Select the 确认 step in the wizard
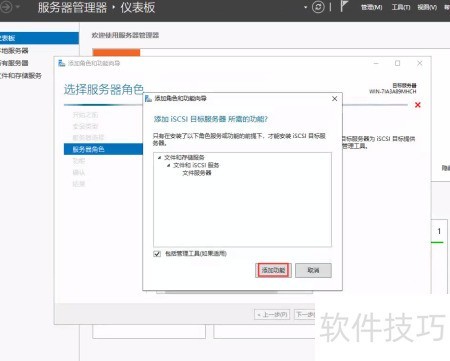 coord(79,172)
